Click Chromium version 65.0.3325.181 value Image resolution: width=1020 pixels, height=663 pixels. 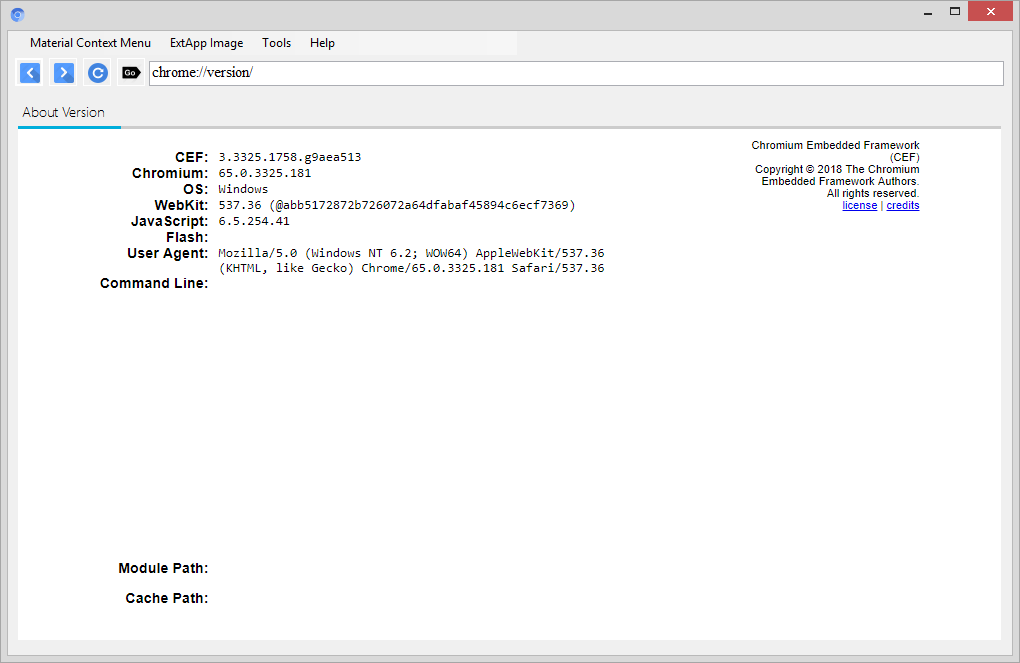coord(265,173)
